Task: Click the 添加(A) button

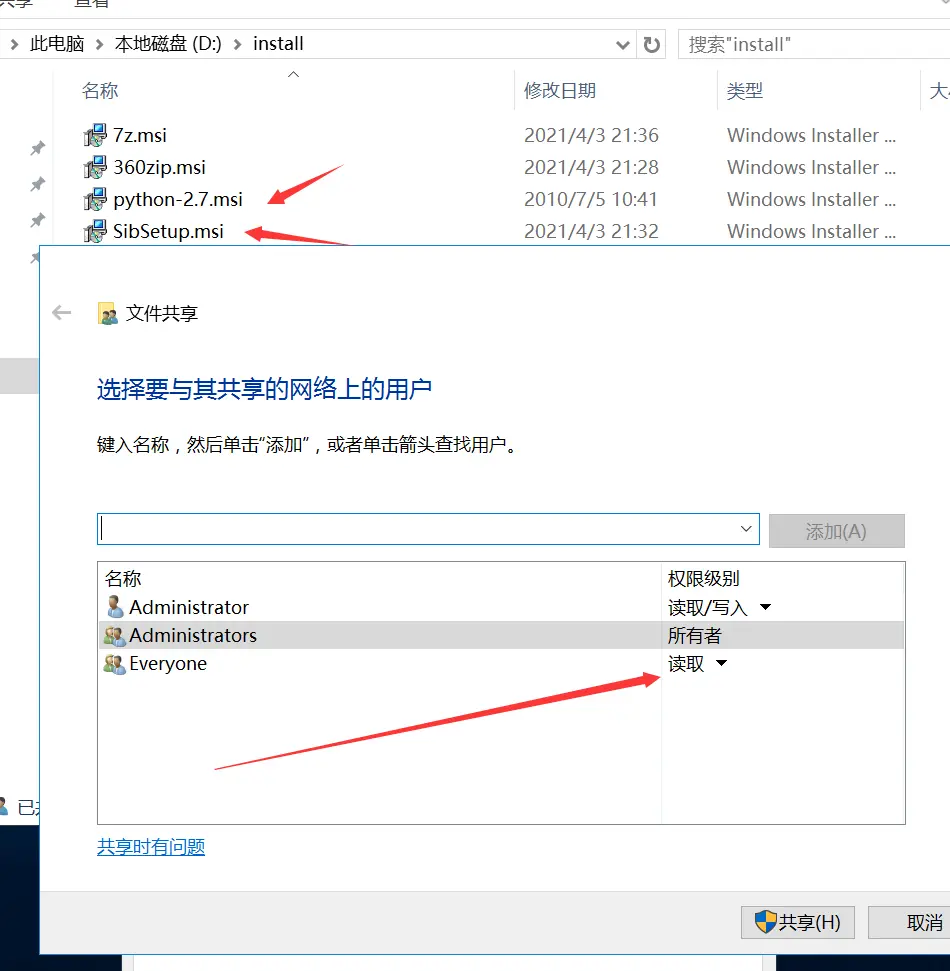Action: click(837, 531)
